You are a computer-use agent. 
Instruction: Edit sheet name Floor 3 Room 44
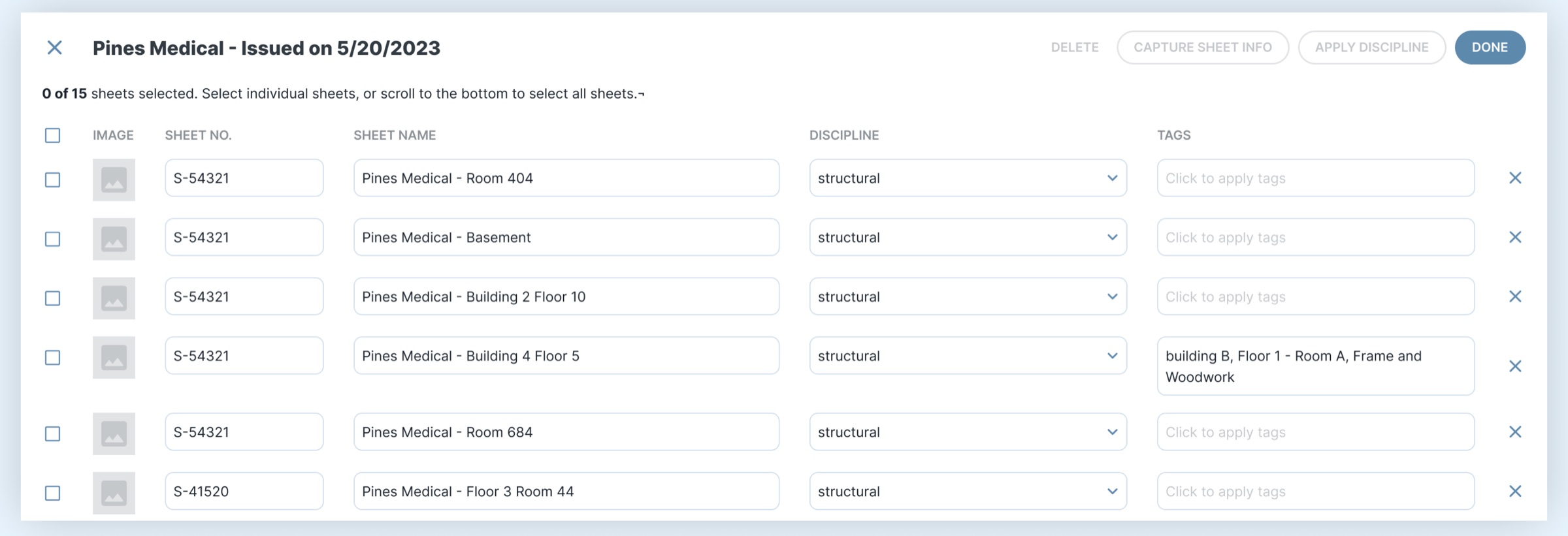tap(566, 492)
